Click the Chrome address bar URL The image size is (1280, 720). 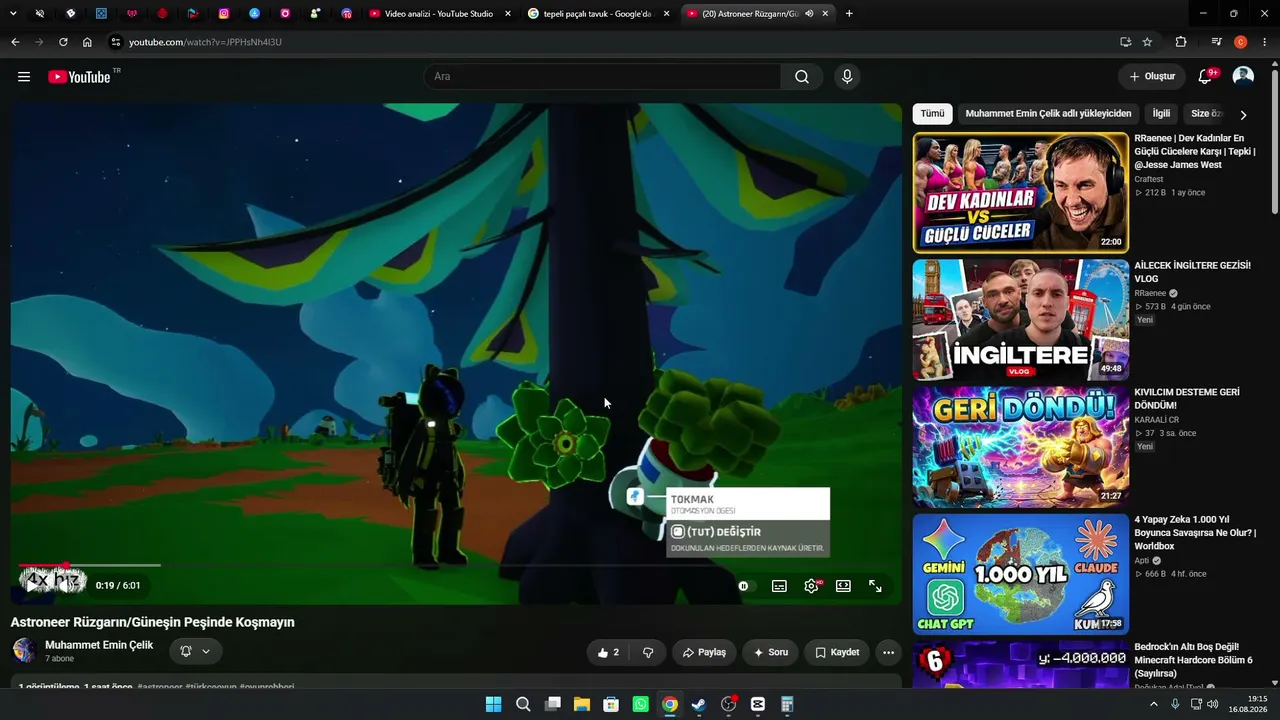coord(205,42)
